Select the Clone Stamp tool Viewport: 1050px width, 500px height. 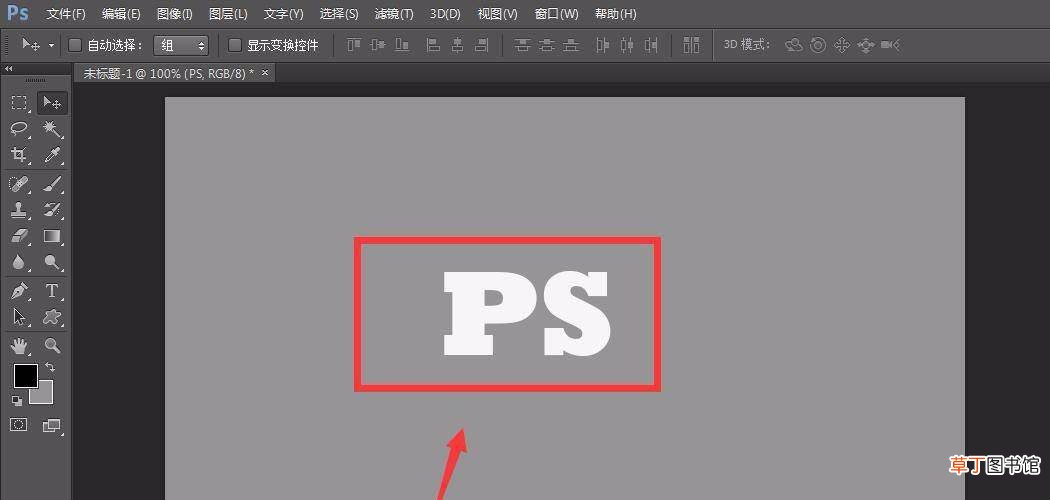(x=19, y=210)
